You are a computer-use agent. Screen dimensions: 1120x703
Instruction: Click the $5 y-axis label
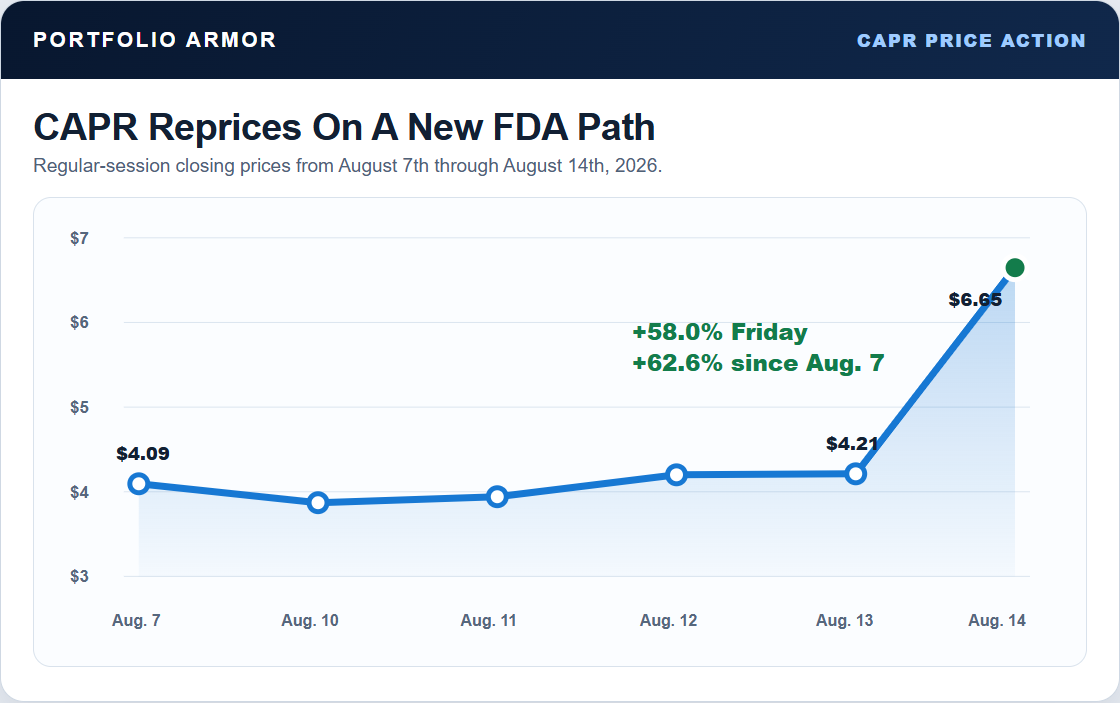point(79,407)
